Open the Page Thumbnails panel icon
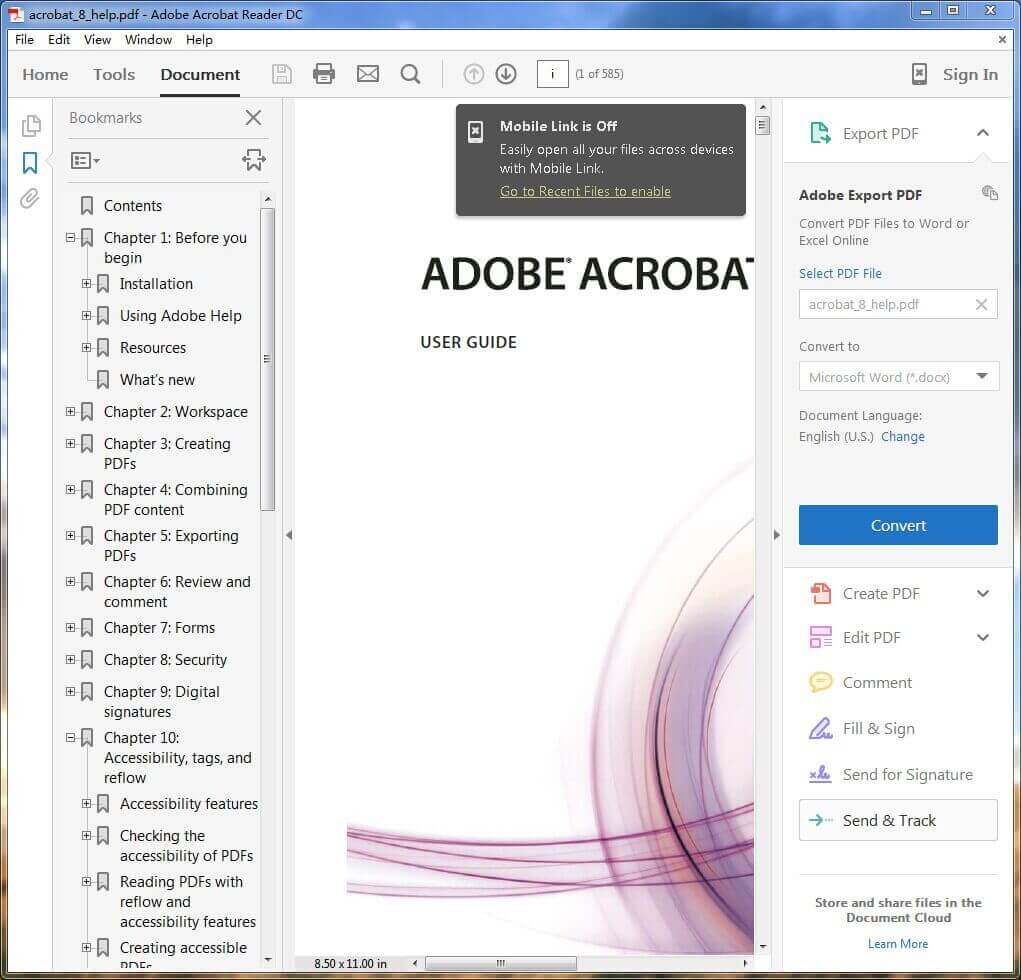The height and width of the screenshot is (980, 1021). [31, 125]
